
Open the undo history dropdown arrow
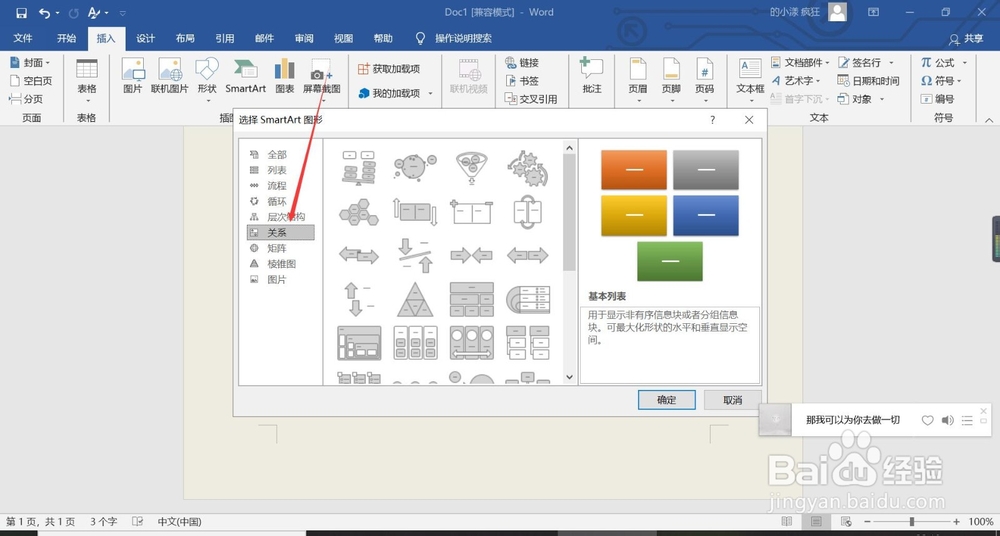(x=57, y=13)
